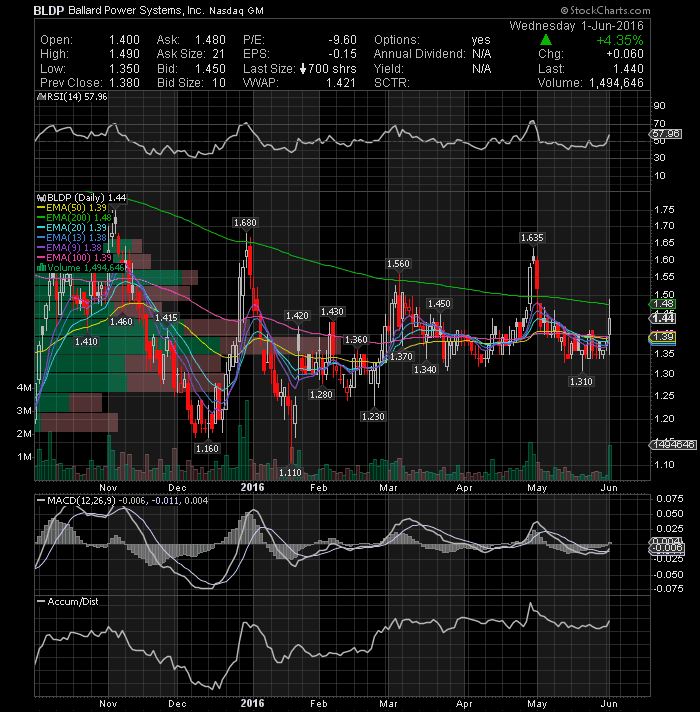700x712 pixels.
Task: Click the Open value 1.400
Action: pyautogui.click(x=124, y=40)
